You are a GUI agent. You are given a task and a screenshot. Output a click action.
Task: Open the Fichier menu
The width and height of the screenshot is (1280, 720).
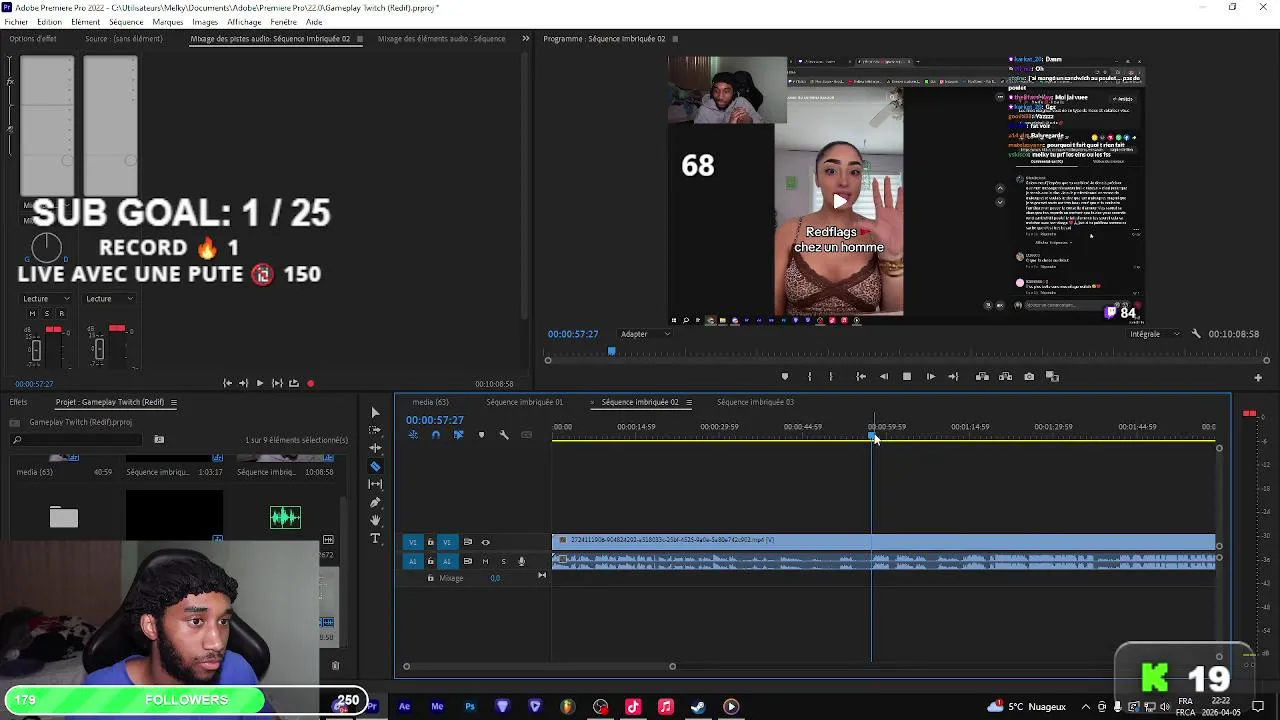(x=16, y=22)
